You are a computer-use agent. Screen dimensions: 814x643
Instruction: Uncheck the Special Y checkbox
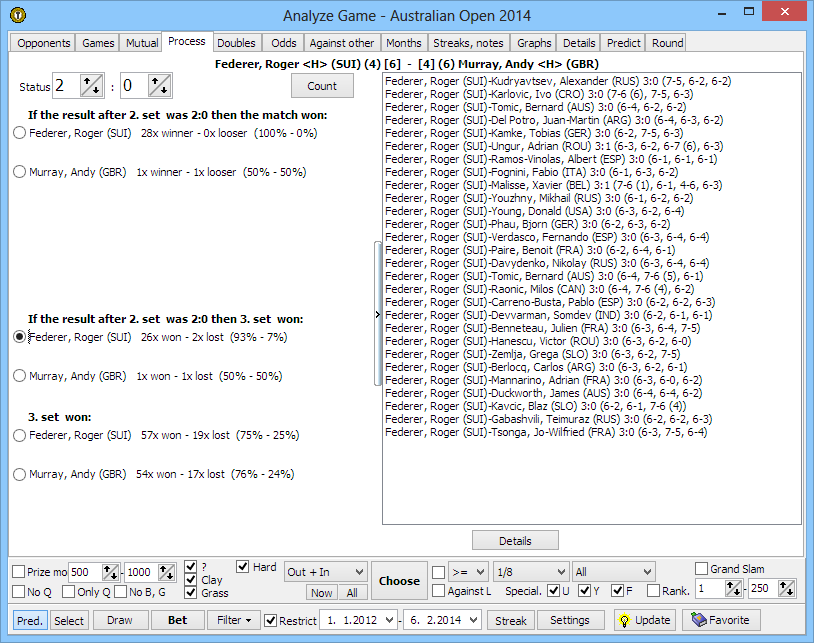pyautogui.click(x=585, y=591)
